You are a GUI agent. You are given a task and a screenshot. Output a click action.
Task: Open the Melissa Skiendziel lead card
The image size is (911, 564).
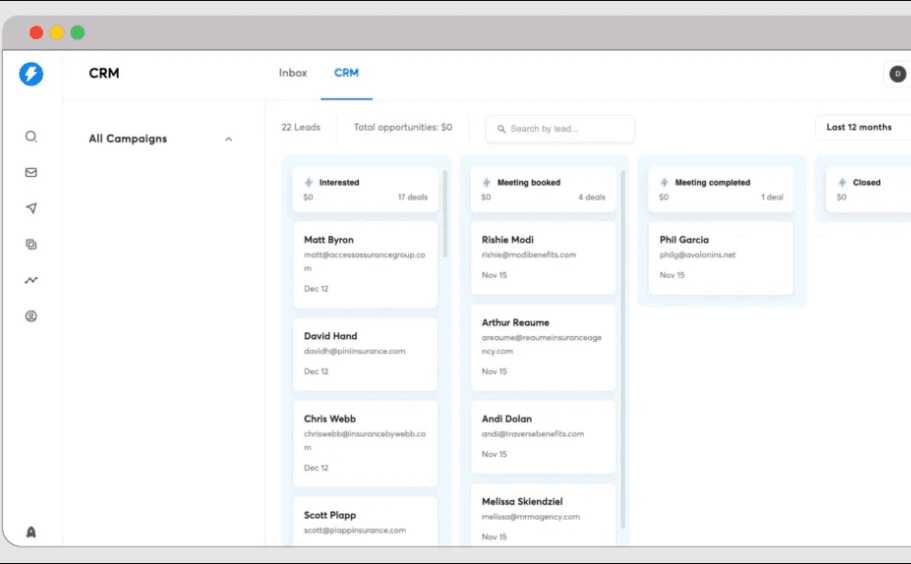pyautogui.click(x=543, y=515)
